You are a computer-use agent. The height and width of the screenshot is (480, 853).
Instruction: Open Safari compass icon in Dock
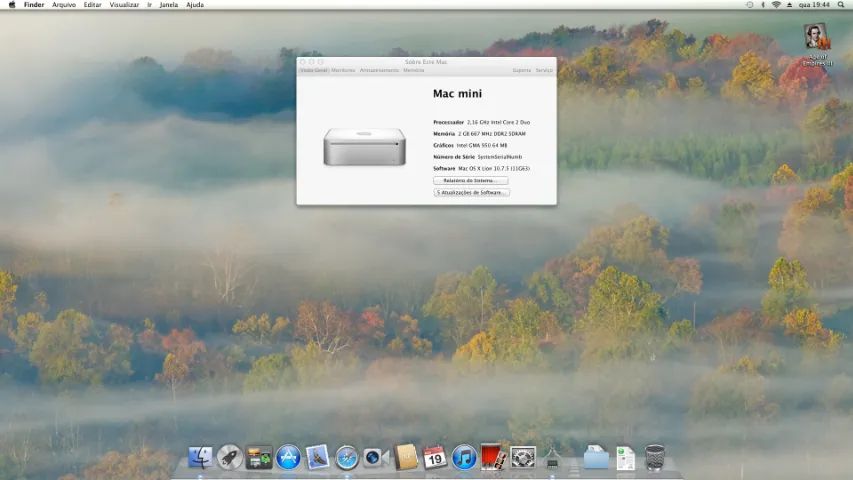[x=347, y=458]
